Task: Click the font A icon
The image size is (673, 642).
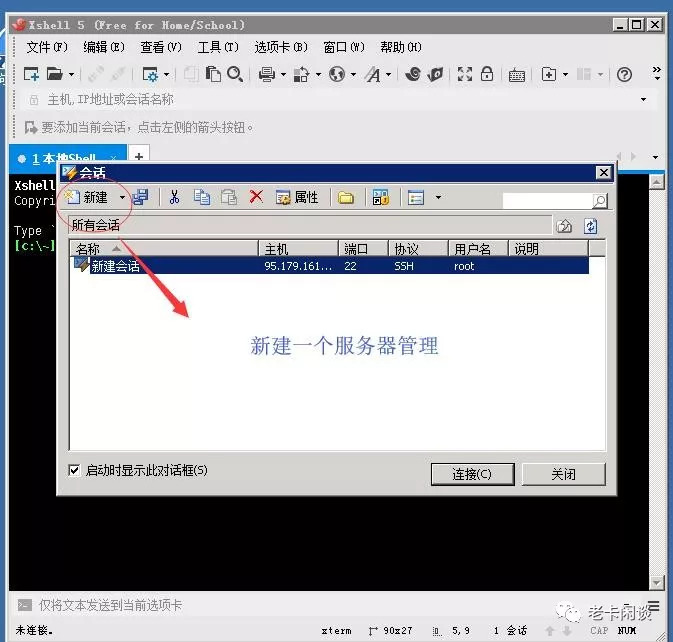Action: click(x=373, y=74)
